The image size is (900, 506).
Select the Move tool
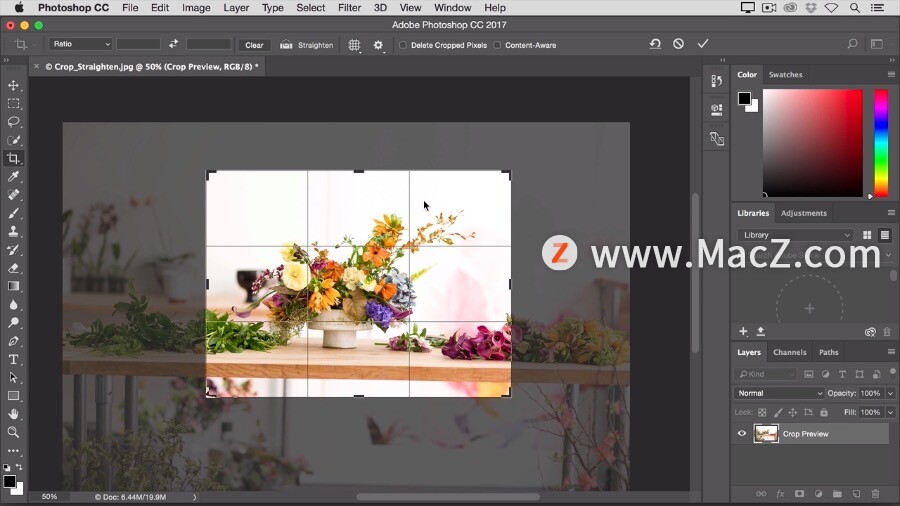tap(13, 85)
